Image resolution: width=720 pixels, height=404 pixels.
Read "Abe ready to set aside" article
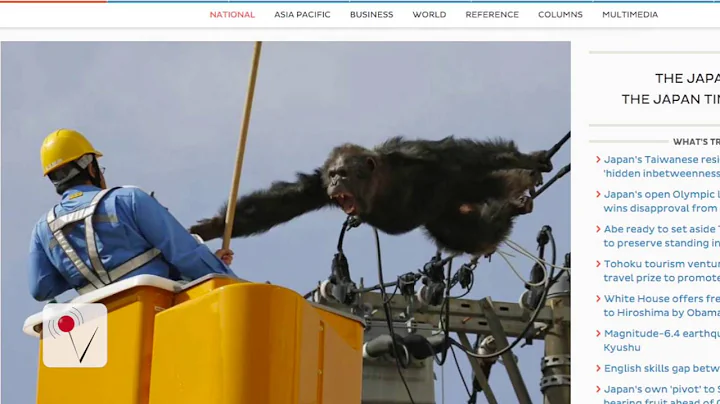(x=662, y=236)
